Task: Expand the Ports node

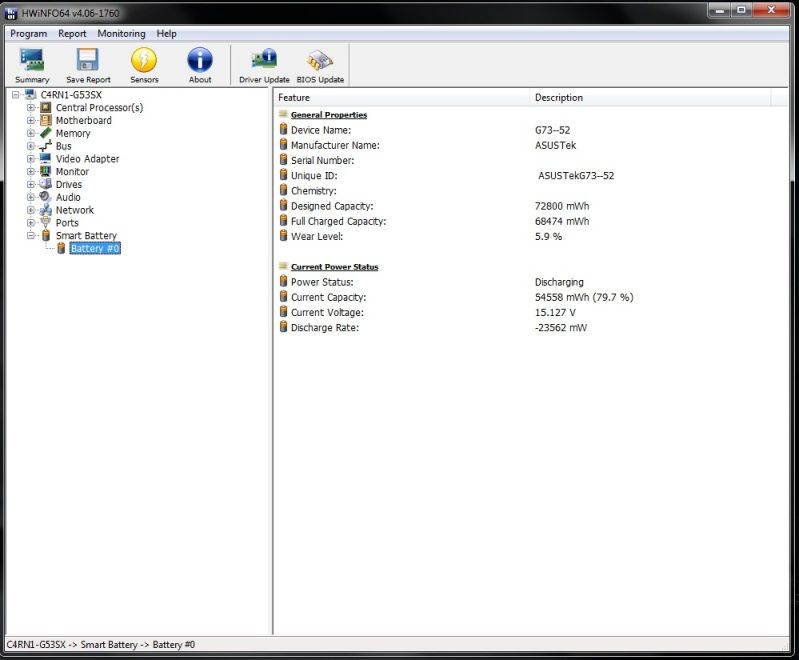Action: point(31,223)
